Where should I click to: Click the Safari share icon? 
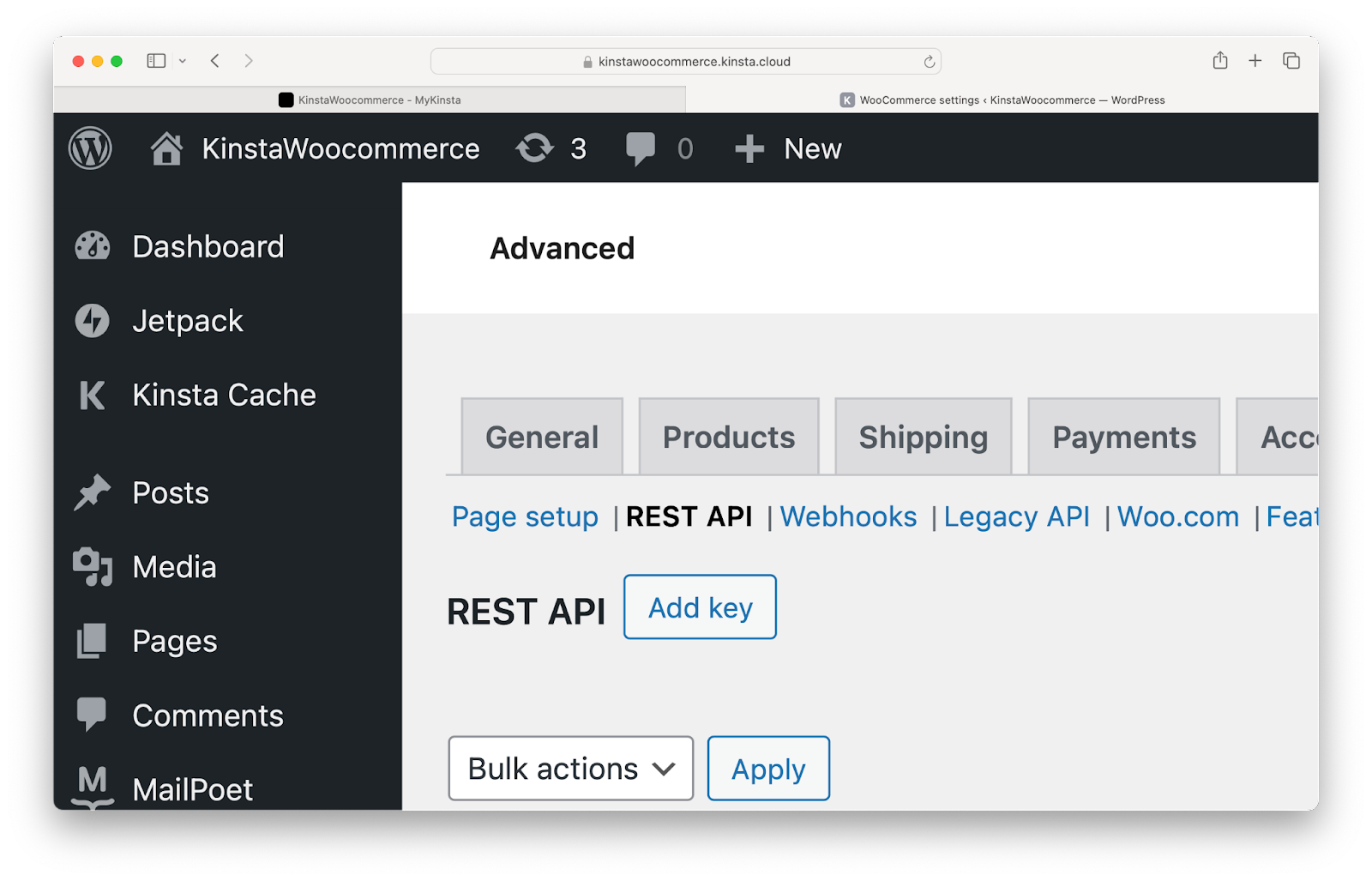click(1219, 61)
